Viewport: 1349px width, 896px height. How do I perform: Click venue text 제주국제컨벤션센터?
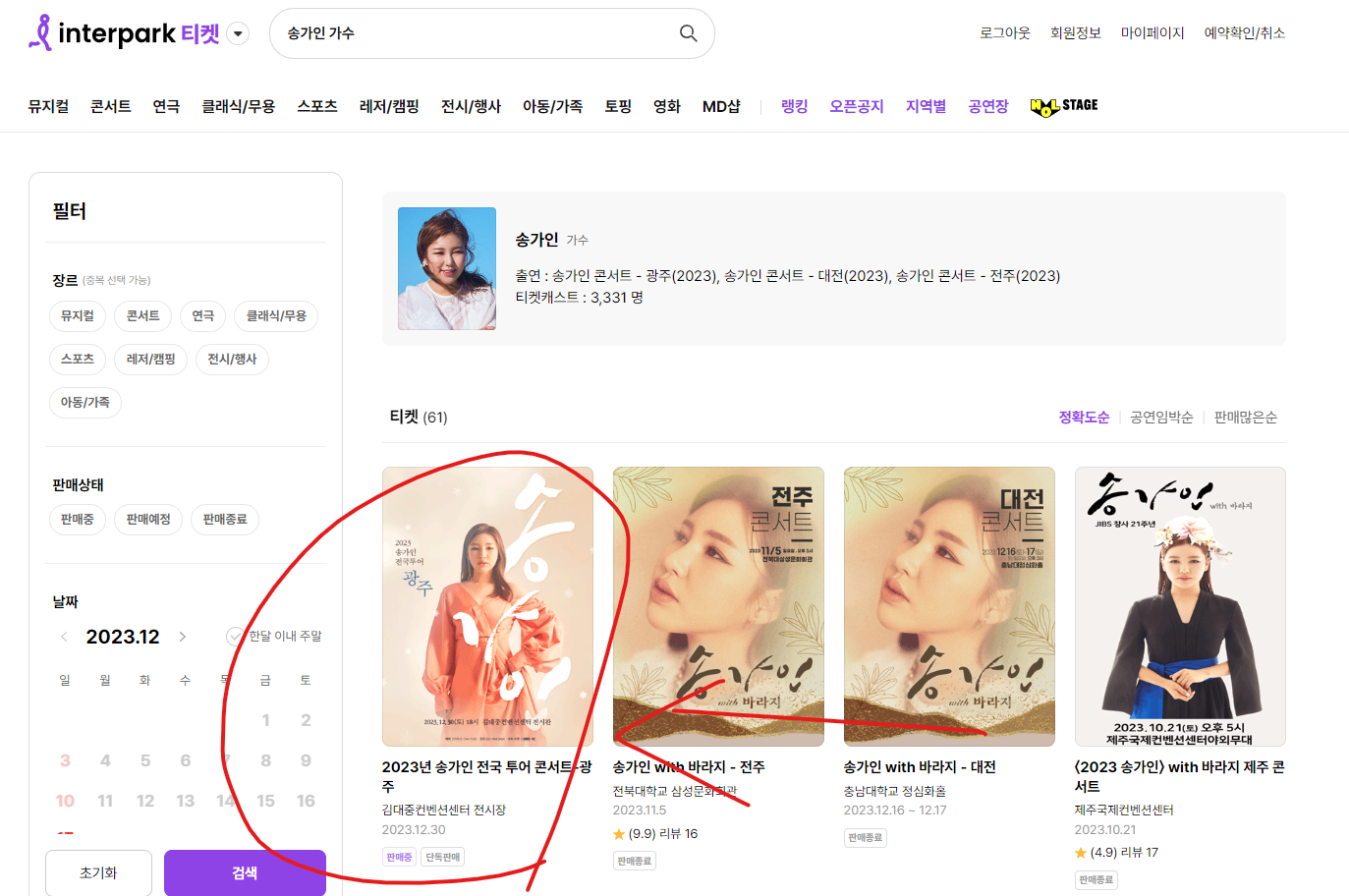coord(1124,811)
